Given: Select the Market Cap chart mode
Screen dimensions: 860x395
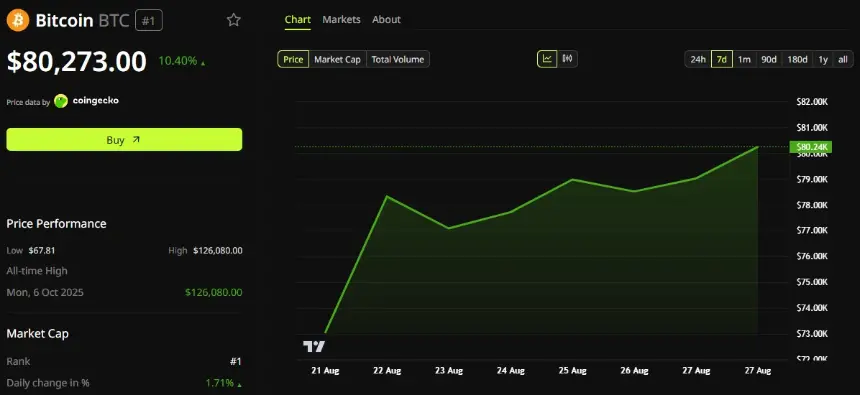Looking at the screenshot, I should point(337,59).
